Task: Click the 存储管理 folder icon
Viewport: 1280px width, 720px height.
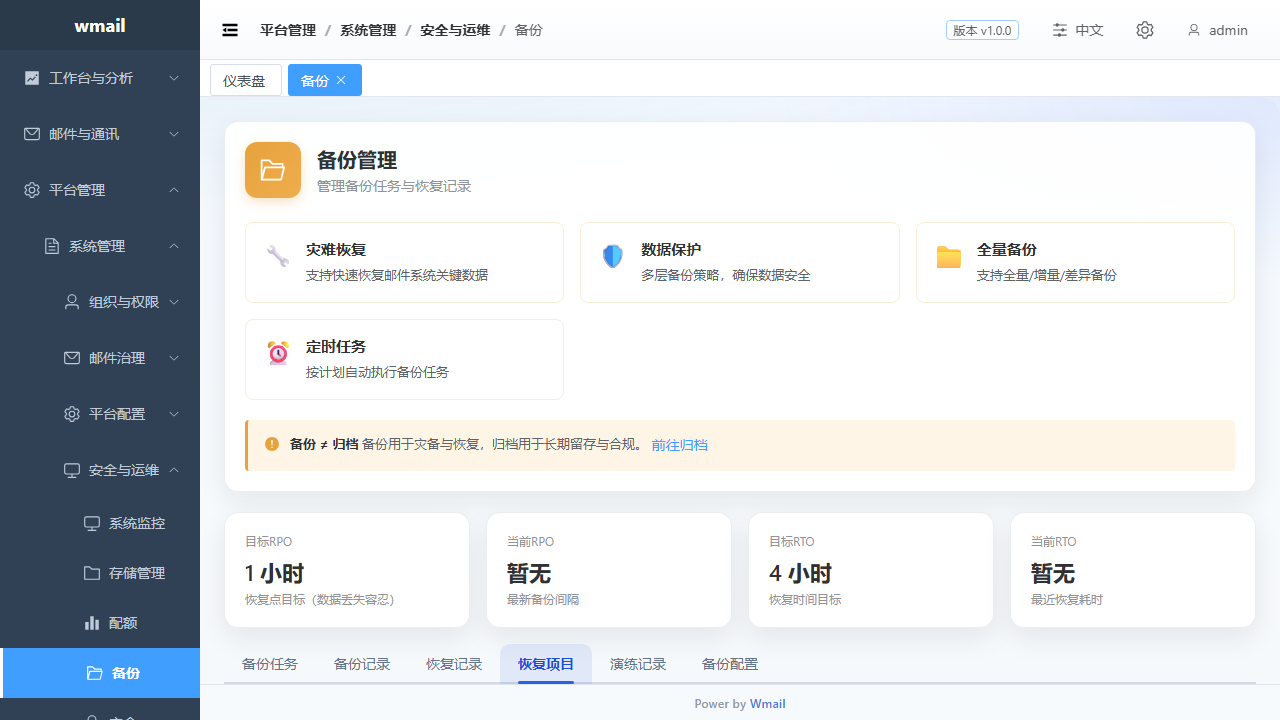Action: coord(92,573)
